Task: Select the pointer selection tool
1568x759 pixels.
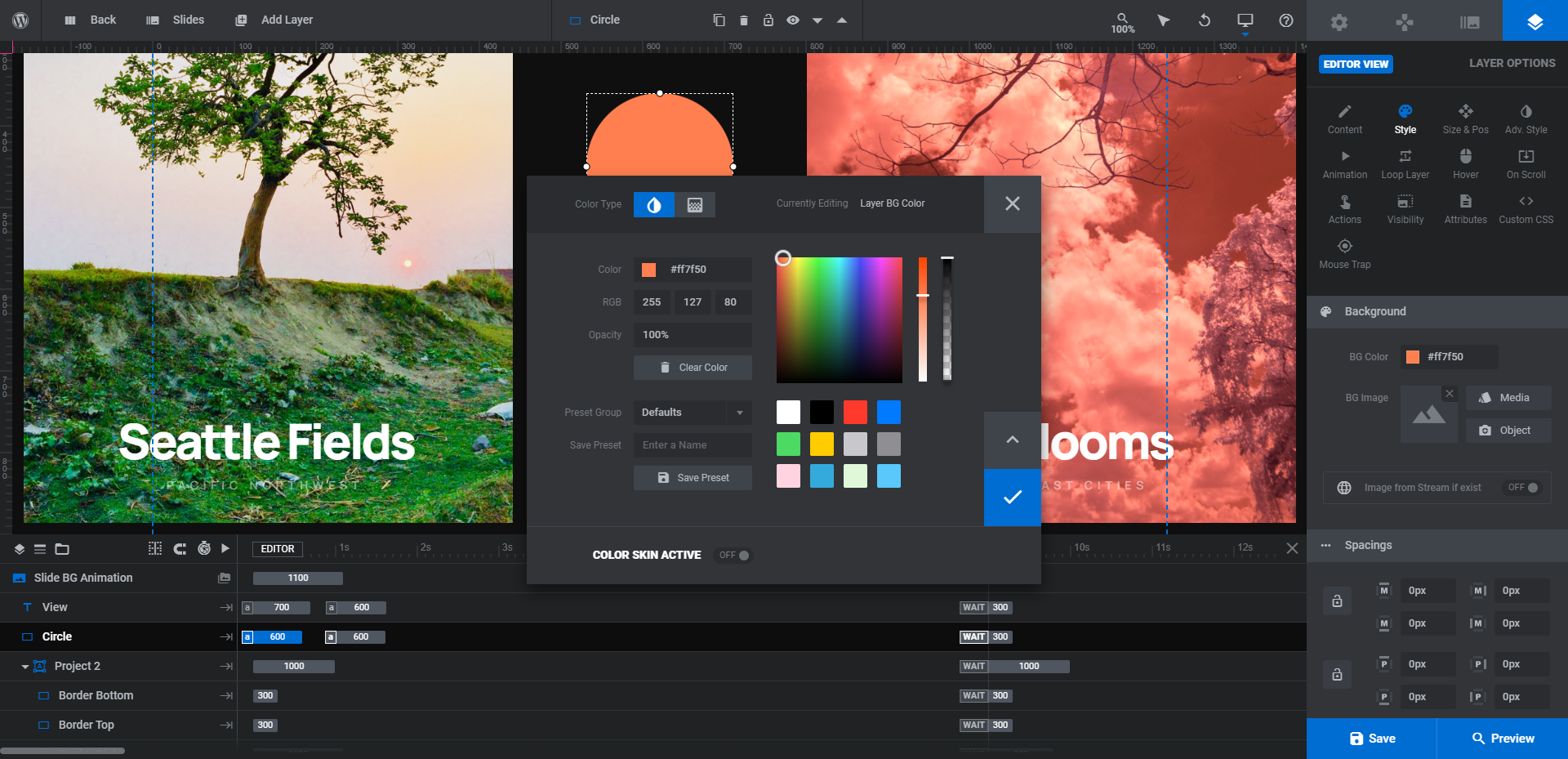Action: (x=1163, y=20)
